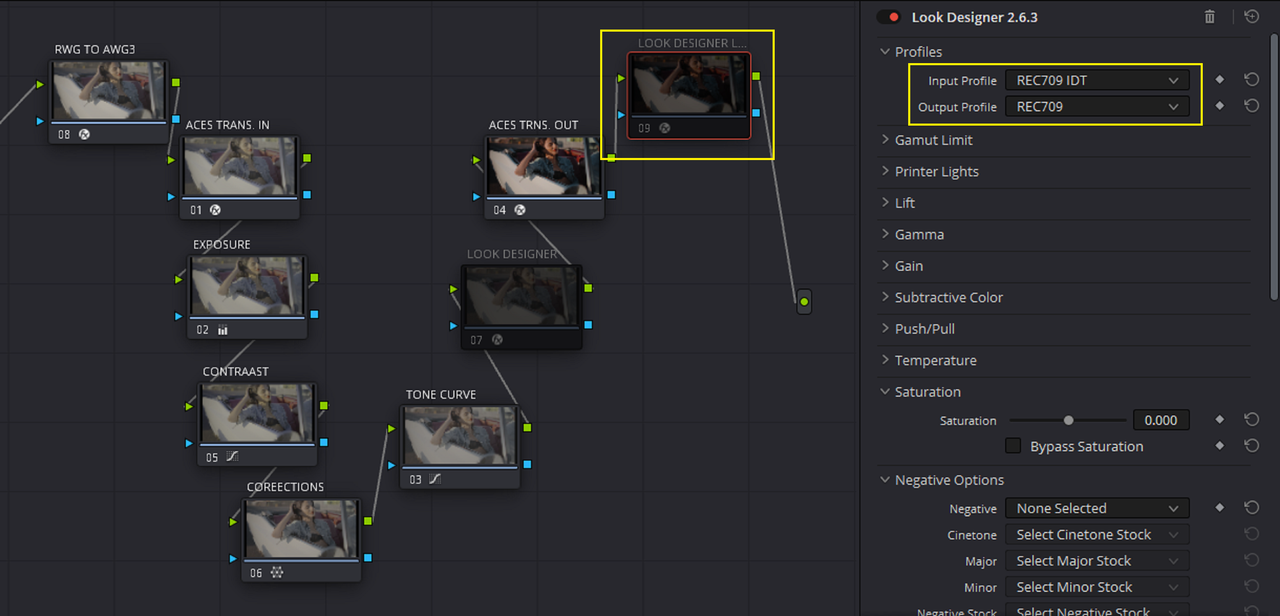This screenshot has width=1280, height=616.
Task: Add a keyframe for Saturation
Action: click(1219, 421)
